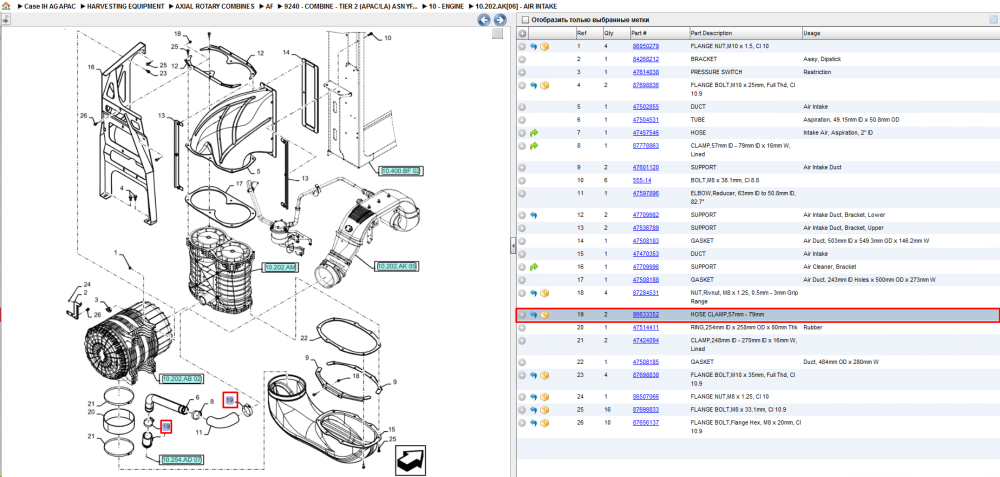Click package icon for part 86507066
The height and width of the screenshot is (477, 1000).
(545, 397)
